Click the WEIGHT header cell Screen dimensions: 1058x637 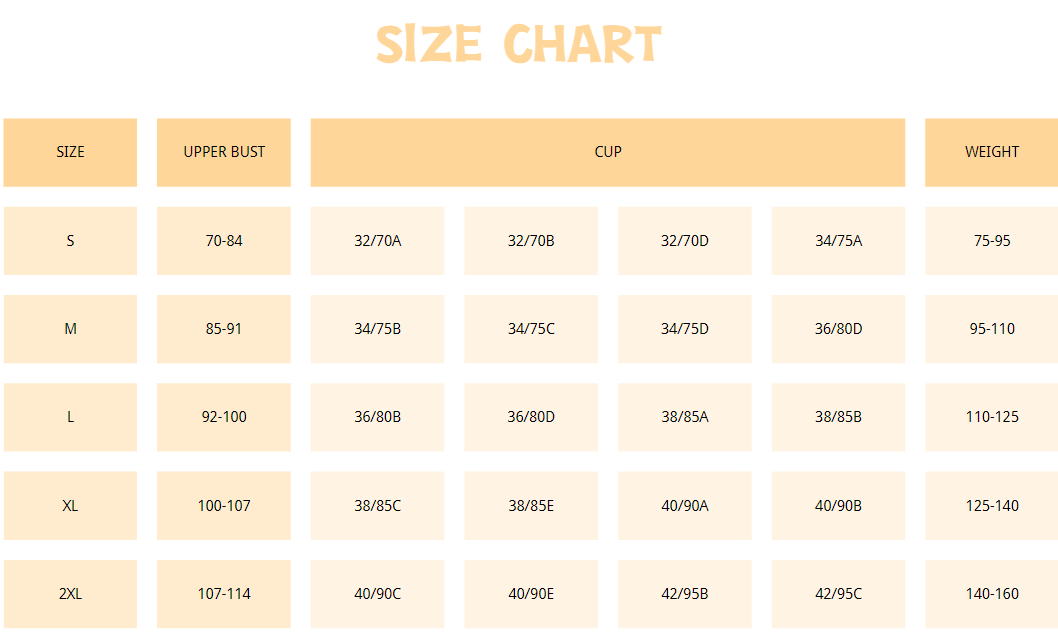(x=991, y=153)
